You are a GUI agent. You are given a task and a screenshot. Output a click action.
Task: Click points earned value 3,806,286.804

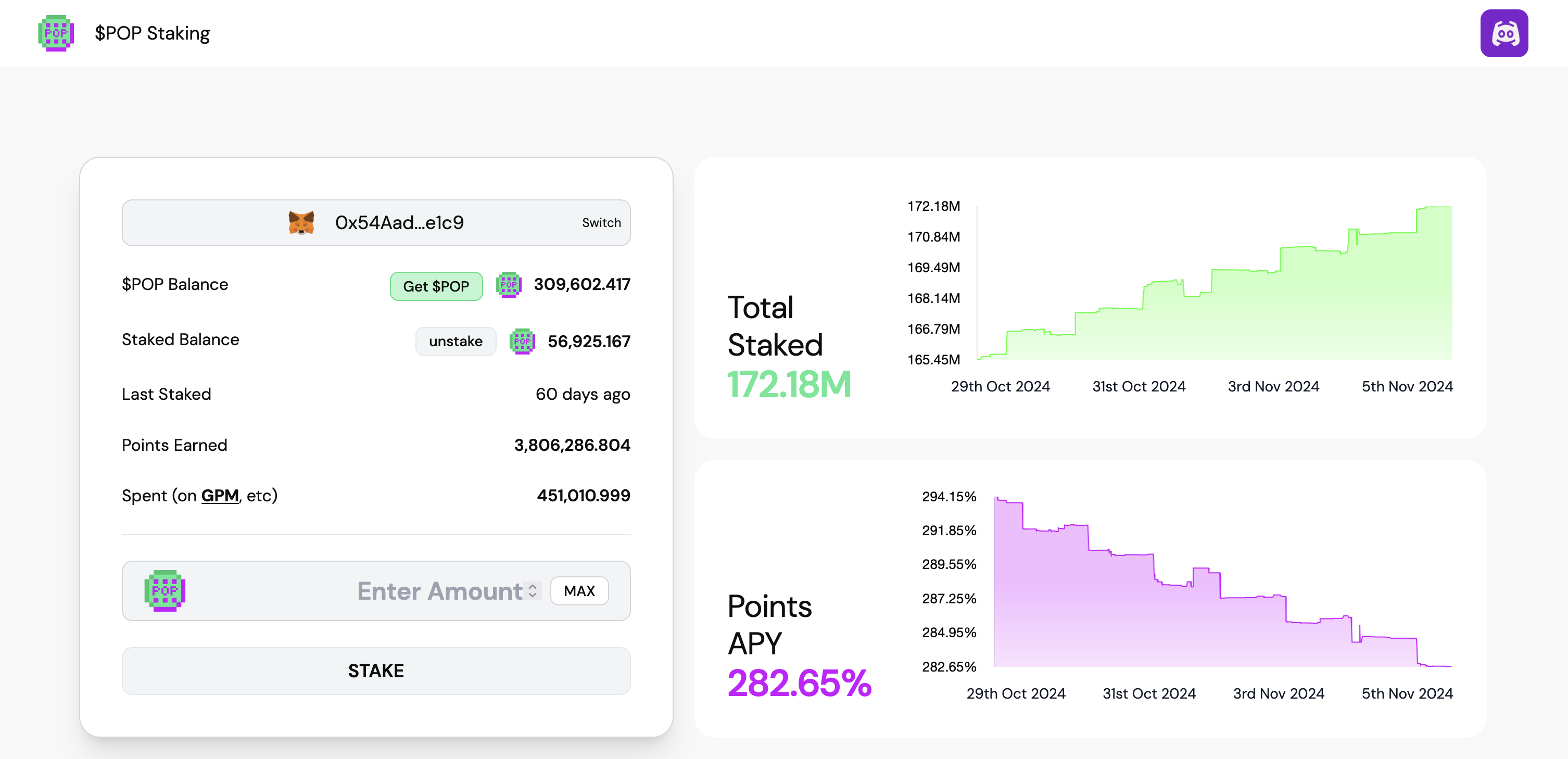(572, 445)
